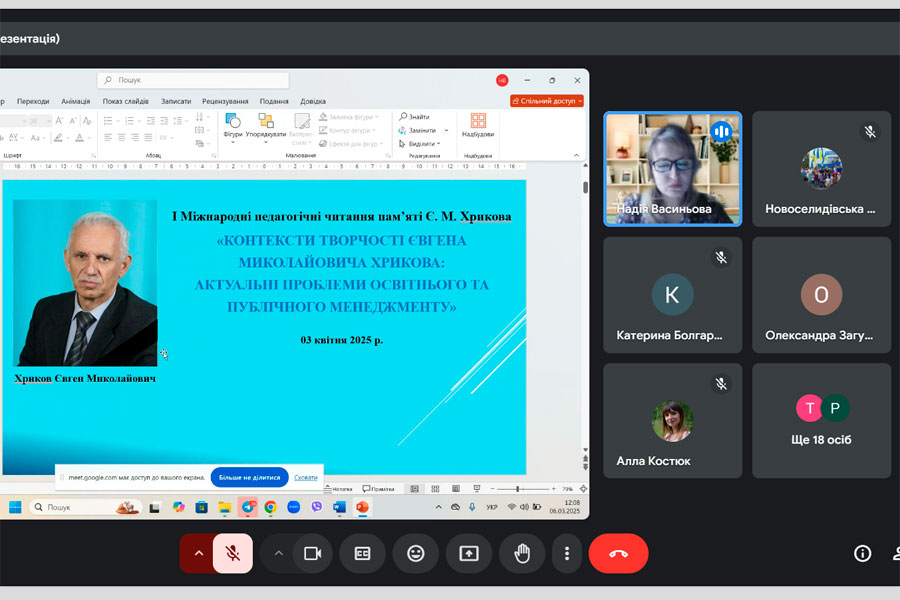Toggle closed captions in Meet

[362, 553]
